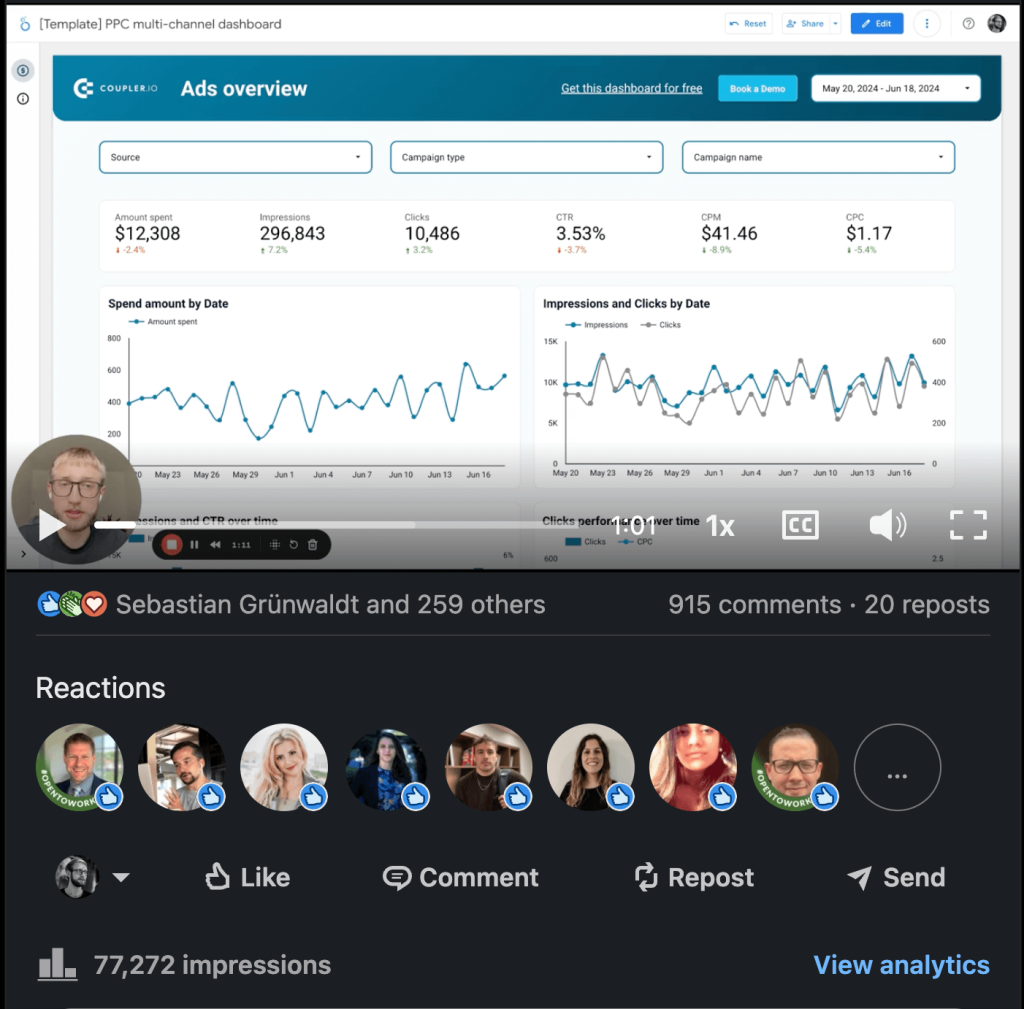This screenshot has height=1009, width=1024.
Task: Click the Repost button
Action: coord(694,877)
